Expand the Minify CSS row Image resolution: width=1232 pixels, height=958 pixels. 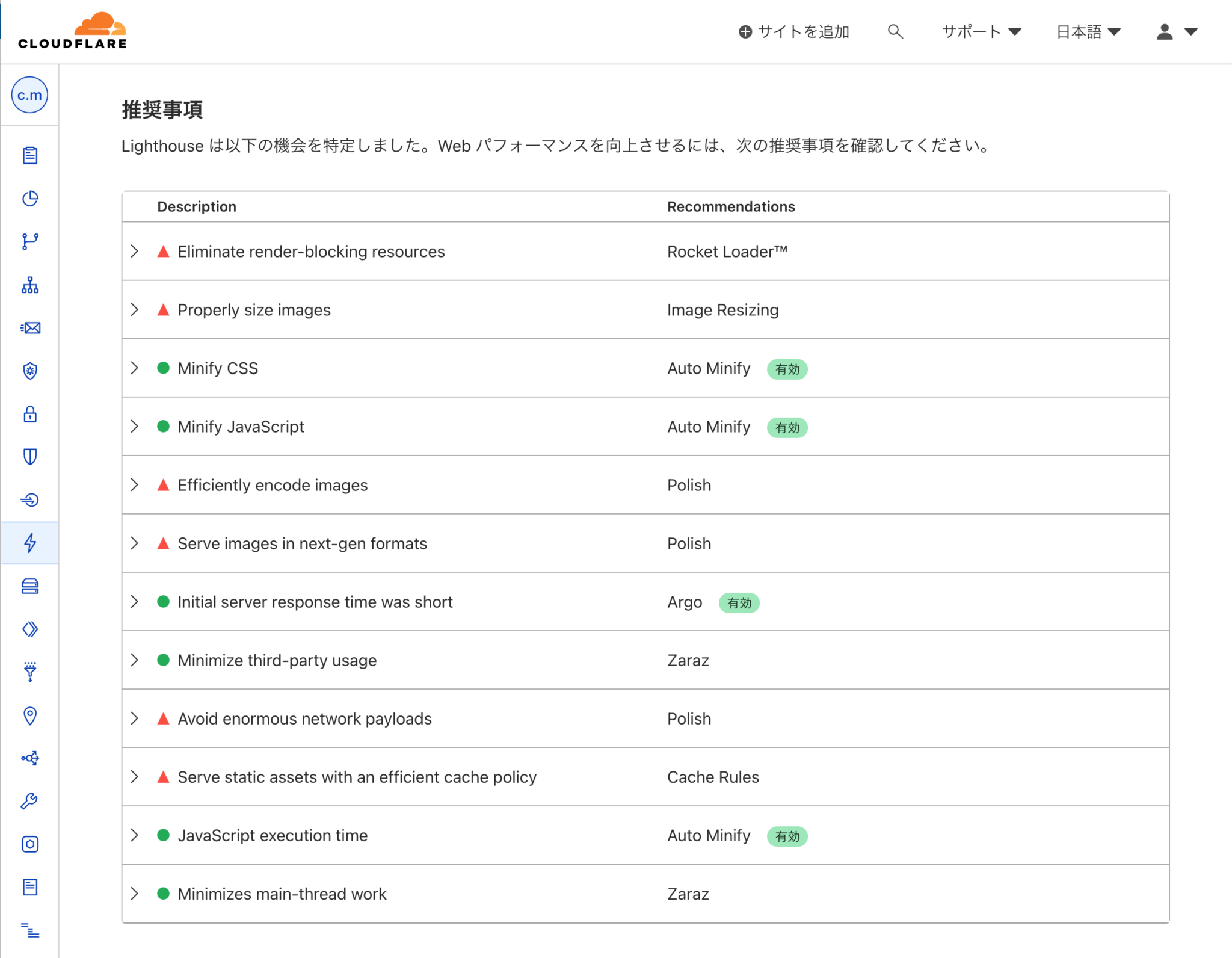(x=134, y=368)
